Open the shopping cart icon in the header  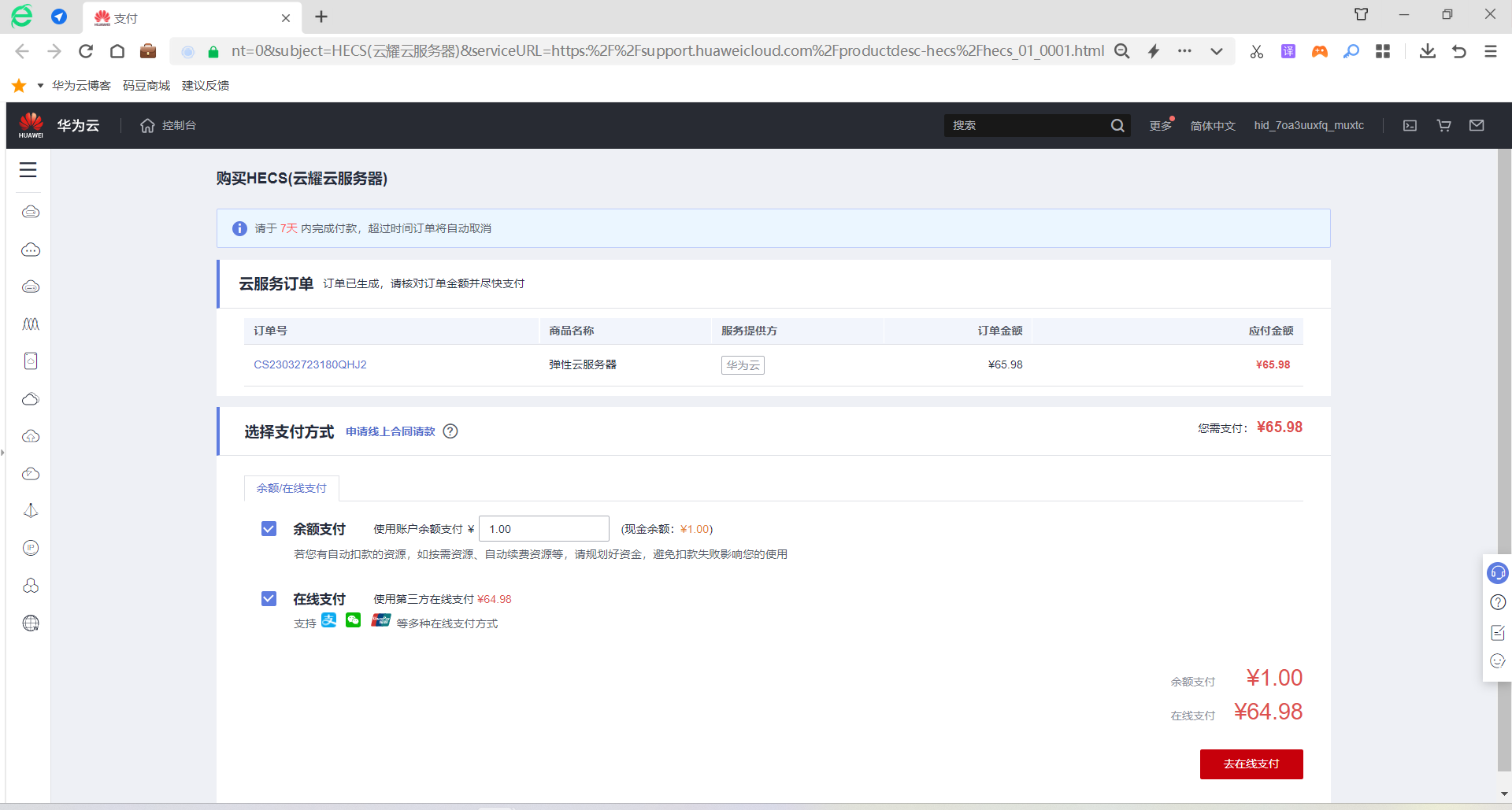click(1444, 125)
